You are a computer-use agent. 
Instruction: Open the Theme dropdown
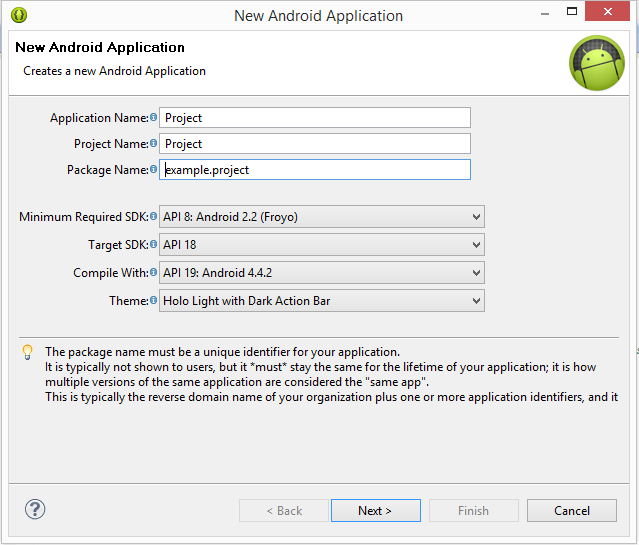point(322,301)
